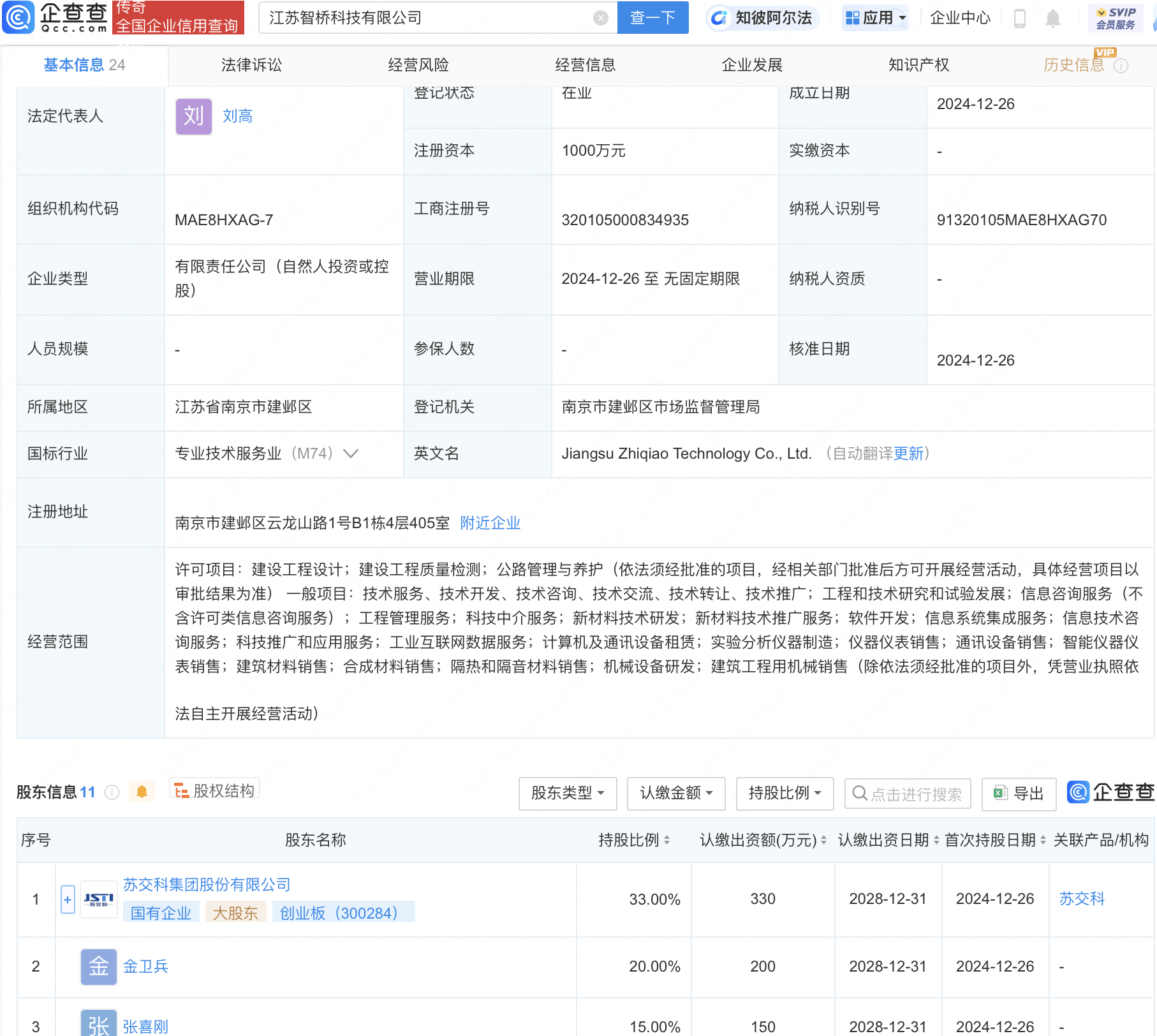Open the 持股比例 filter dropdown

(785, 794)
